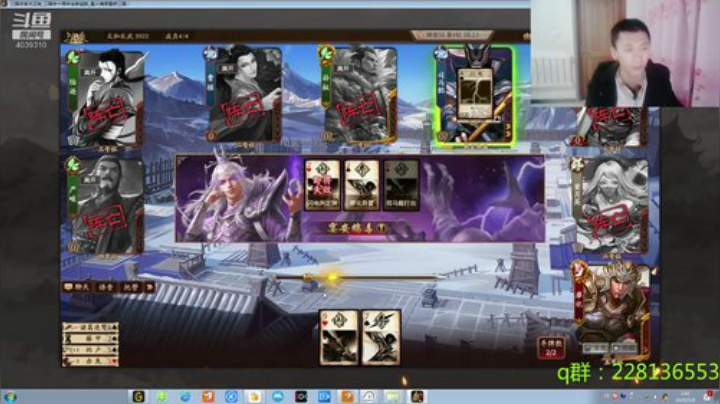Play the spade-suit hand card
The width and height of the screenshot is (720, 404).
tap(381, 338)
